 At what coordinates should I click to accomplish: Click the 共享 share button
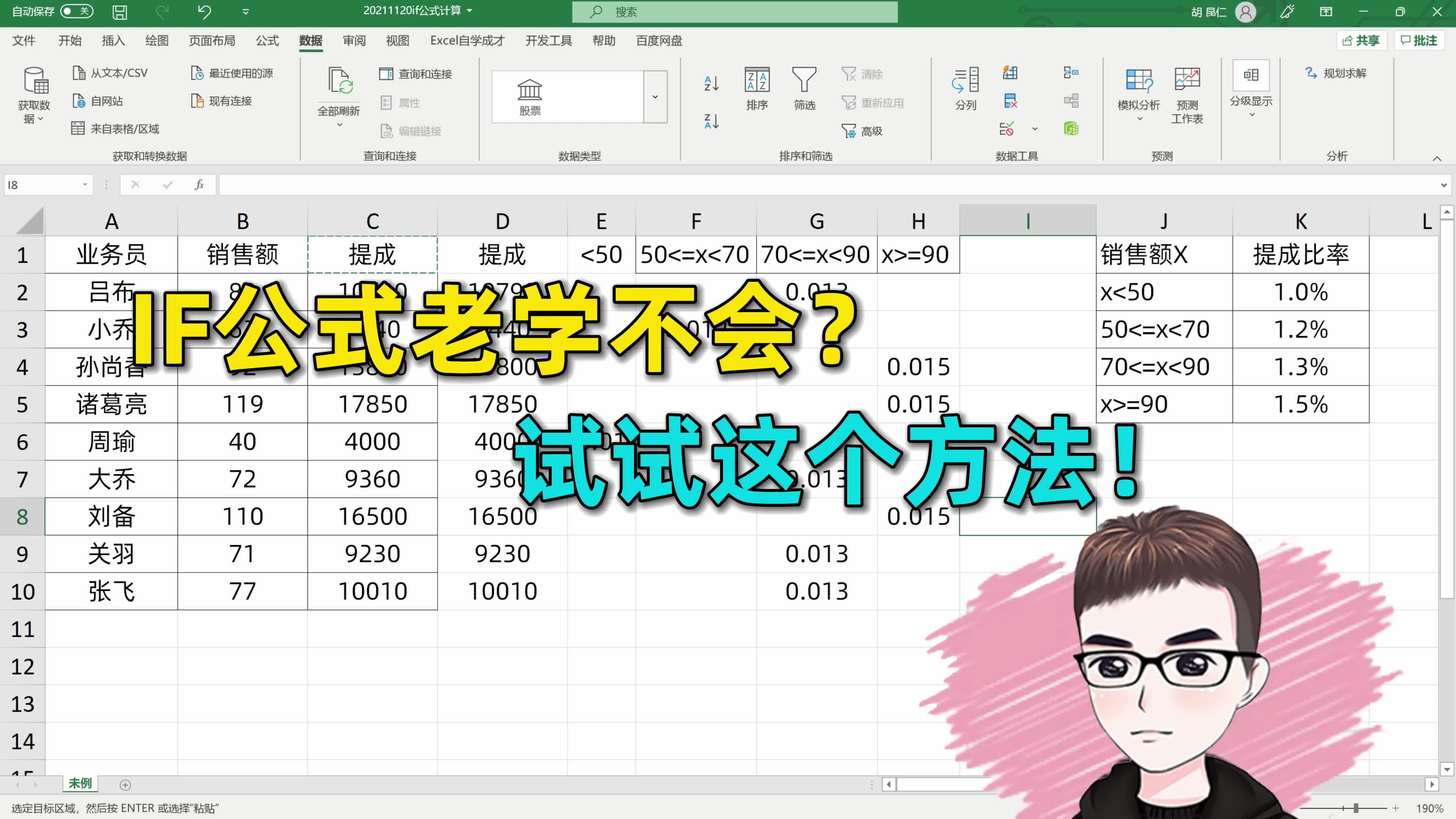click(1361, 41)
